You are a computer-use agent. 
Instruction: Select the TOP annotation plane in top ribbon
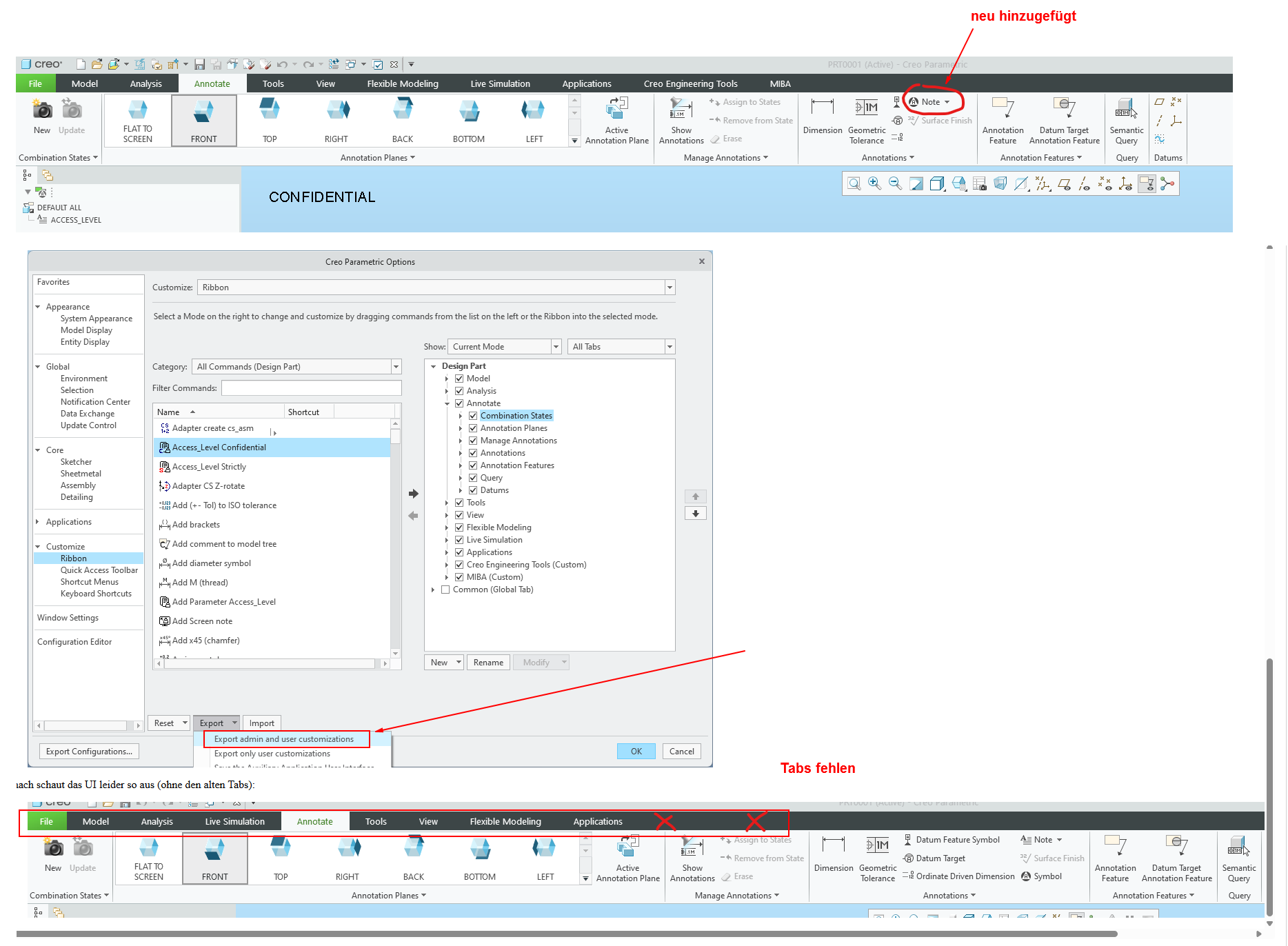(270, 121)
